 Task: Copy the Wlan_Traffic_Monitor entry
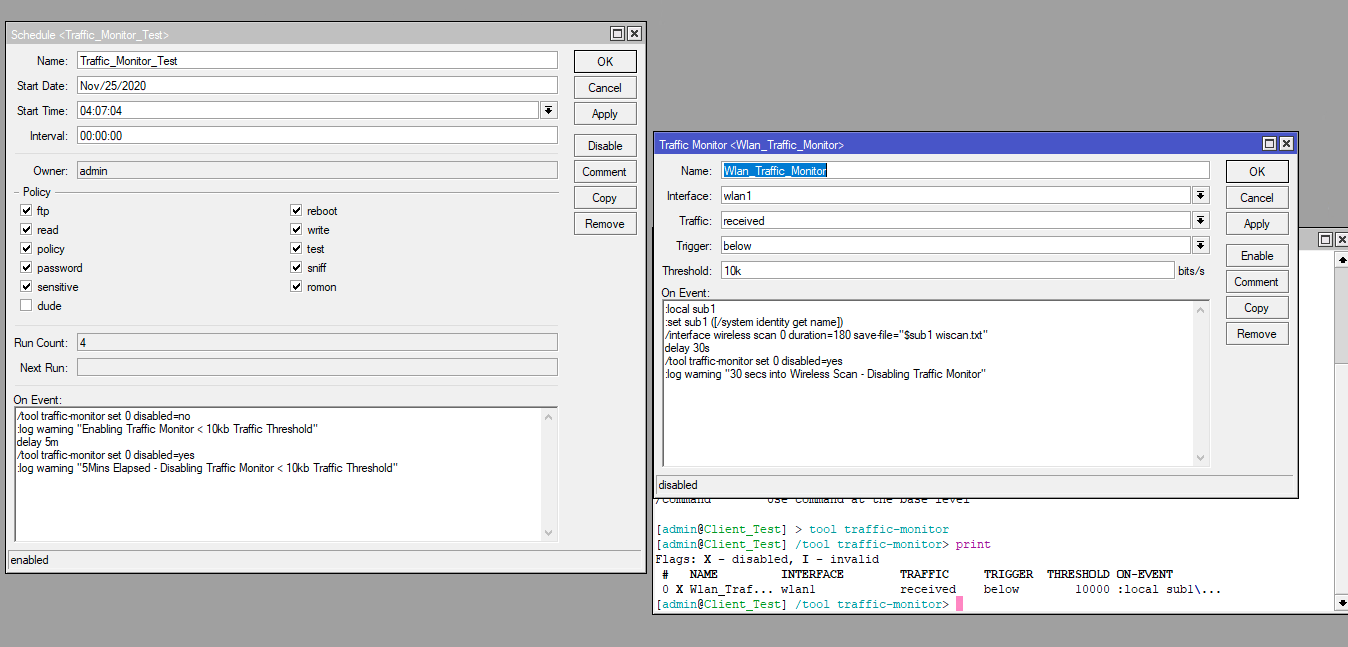click(x=1256, y=307)
